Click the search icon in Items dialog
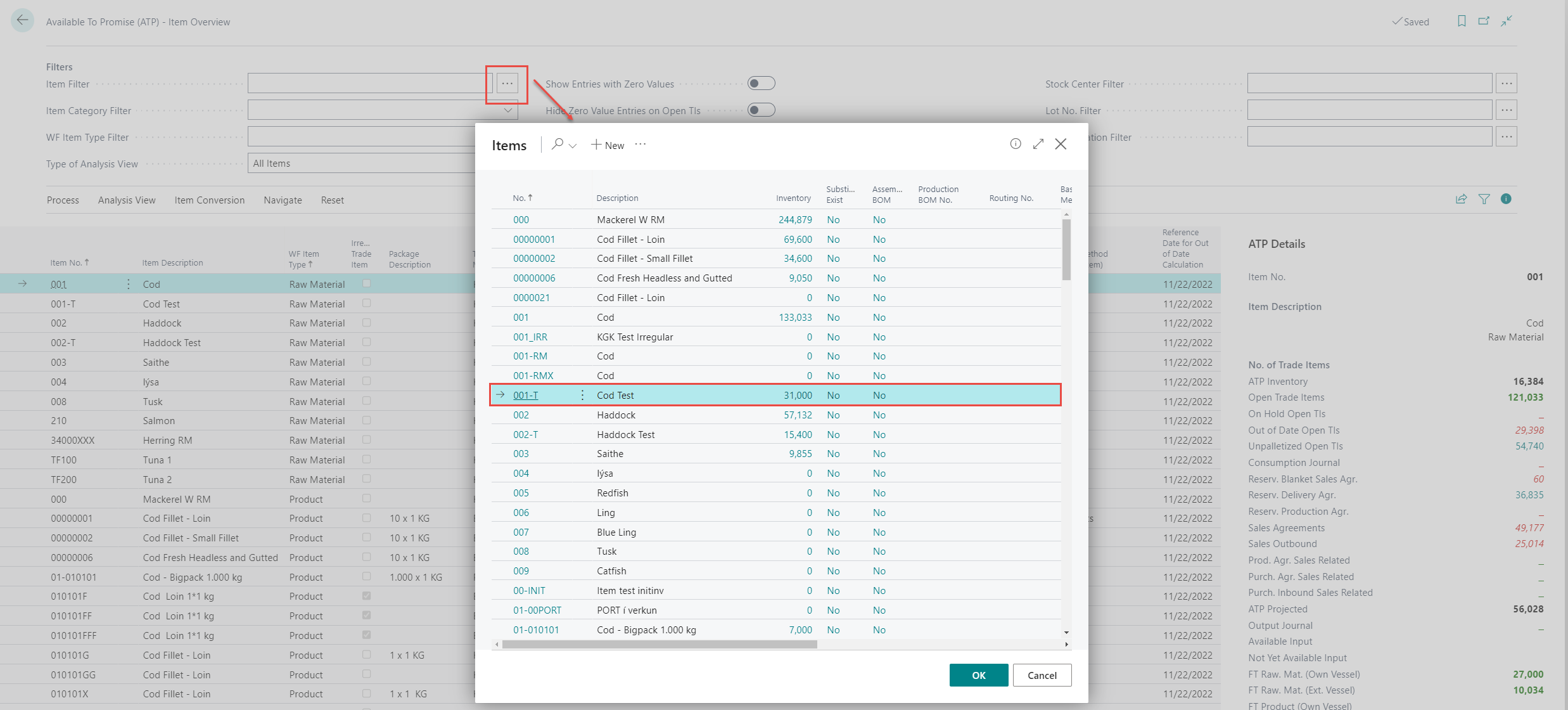This screenshot has height=710, width=1568. (558, 145)
